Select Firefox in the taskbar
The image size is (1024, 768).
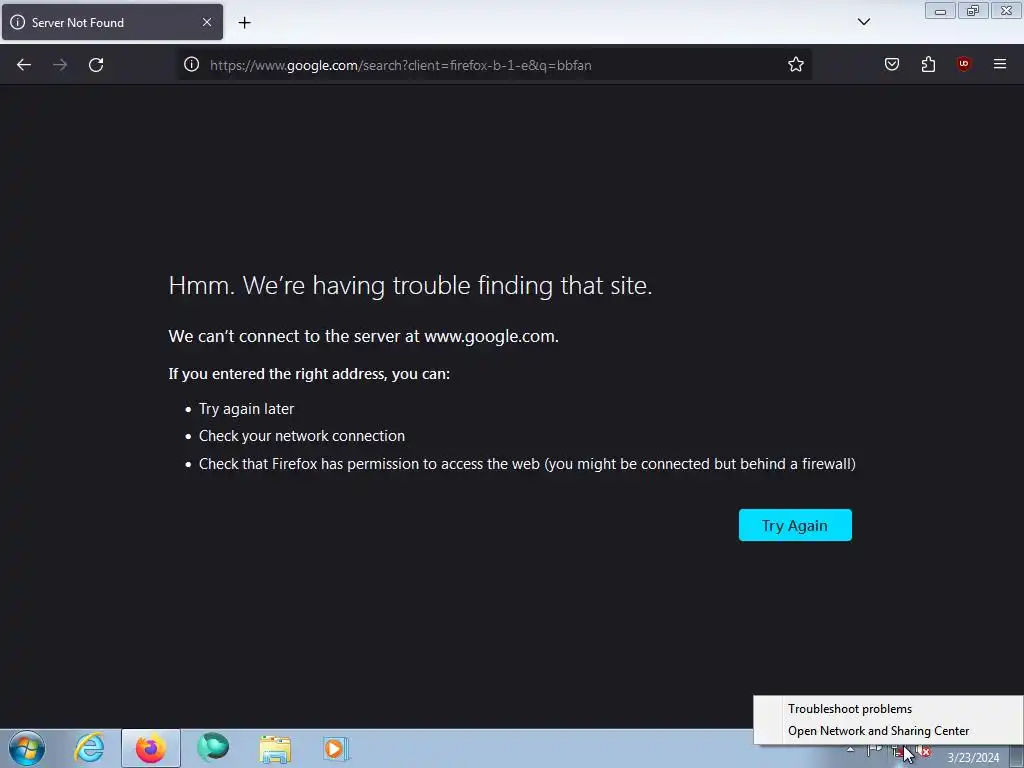[x=151, y=748]
